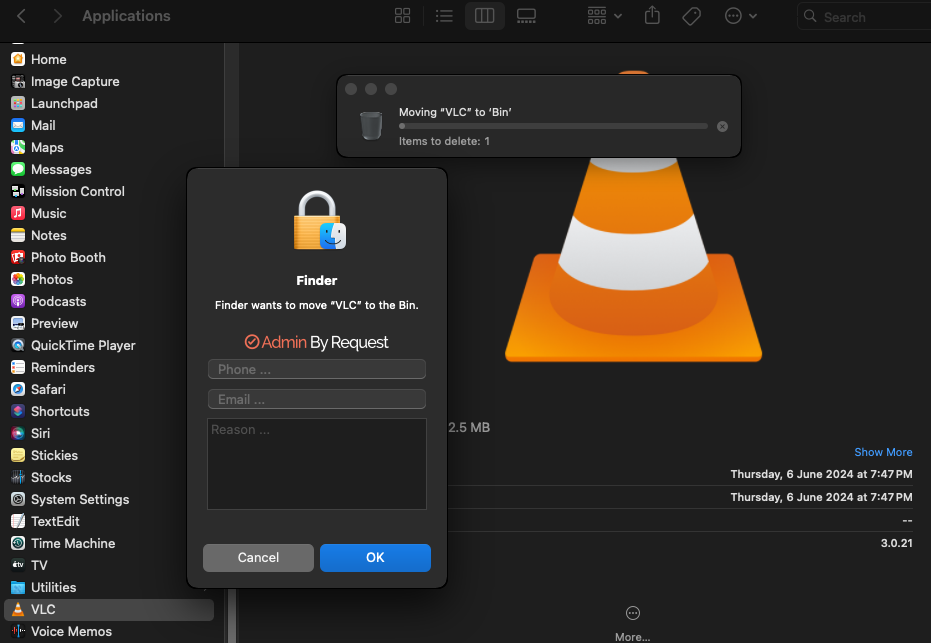Select the Voice Memos app icon

point(18,631)
